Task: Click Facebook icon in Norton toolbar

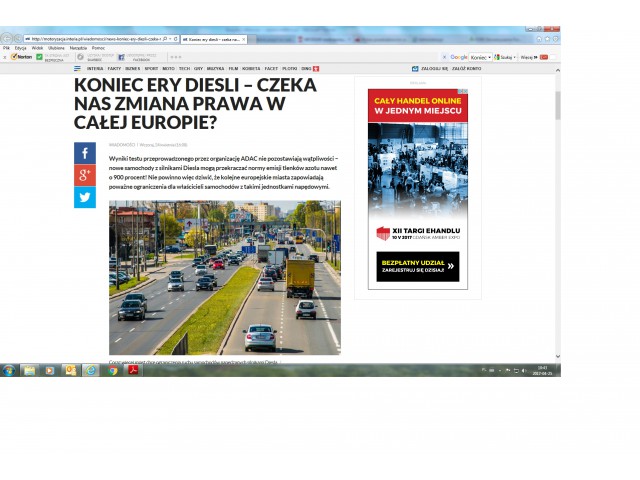Action: point(122,57)
